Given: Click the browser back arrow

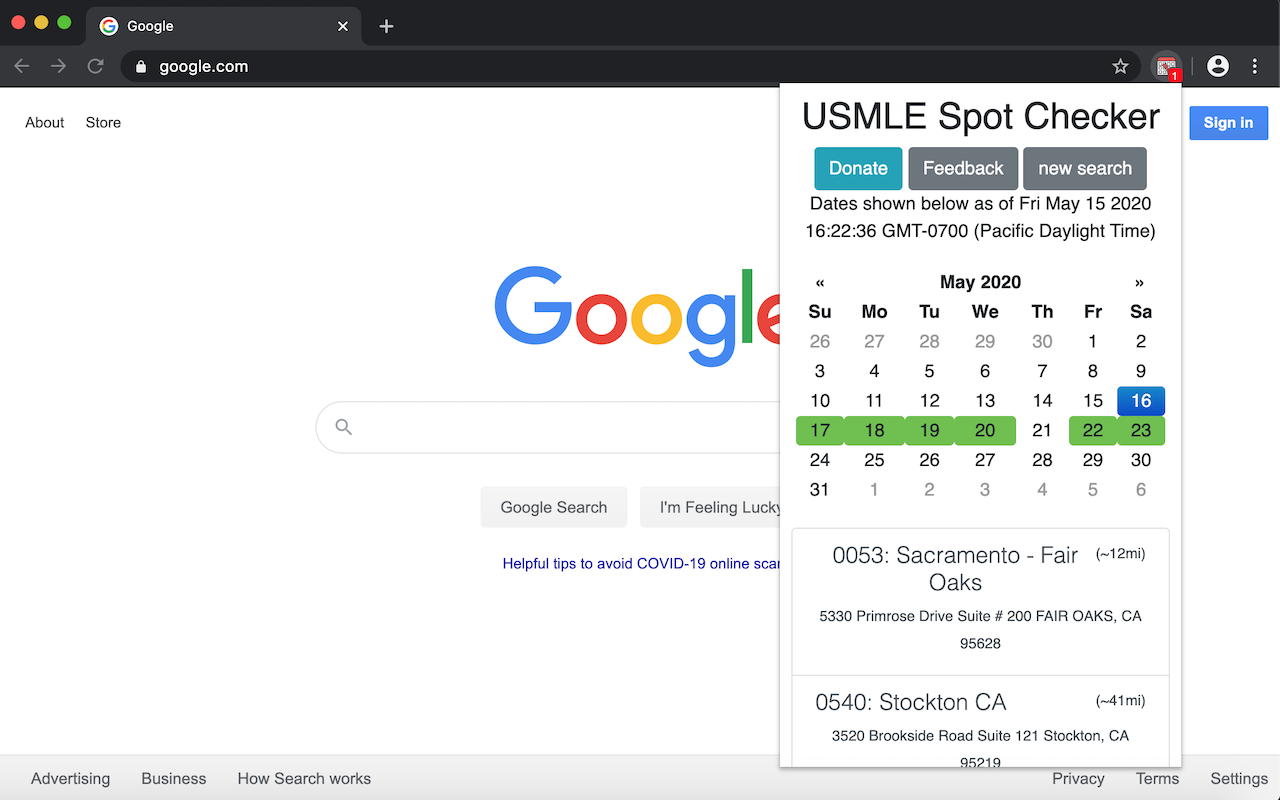Looking at the screenshot, I should coord(22,67).
